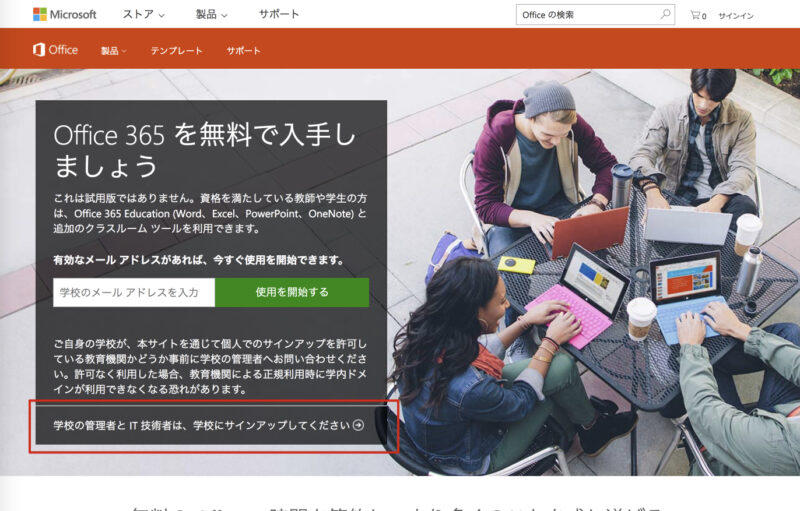This screenshot has width=800, height=511.
Task: Expand 製品 dropdown in the orange Office bar
Action: (113, 50)
